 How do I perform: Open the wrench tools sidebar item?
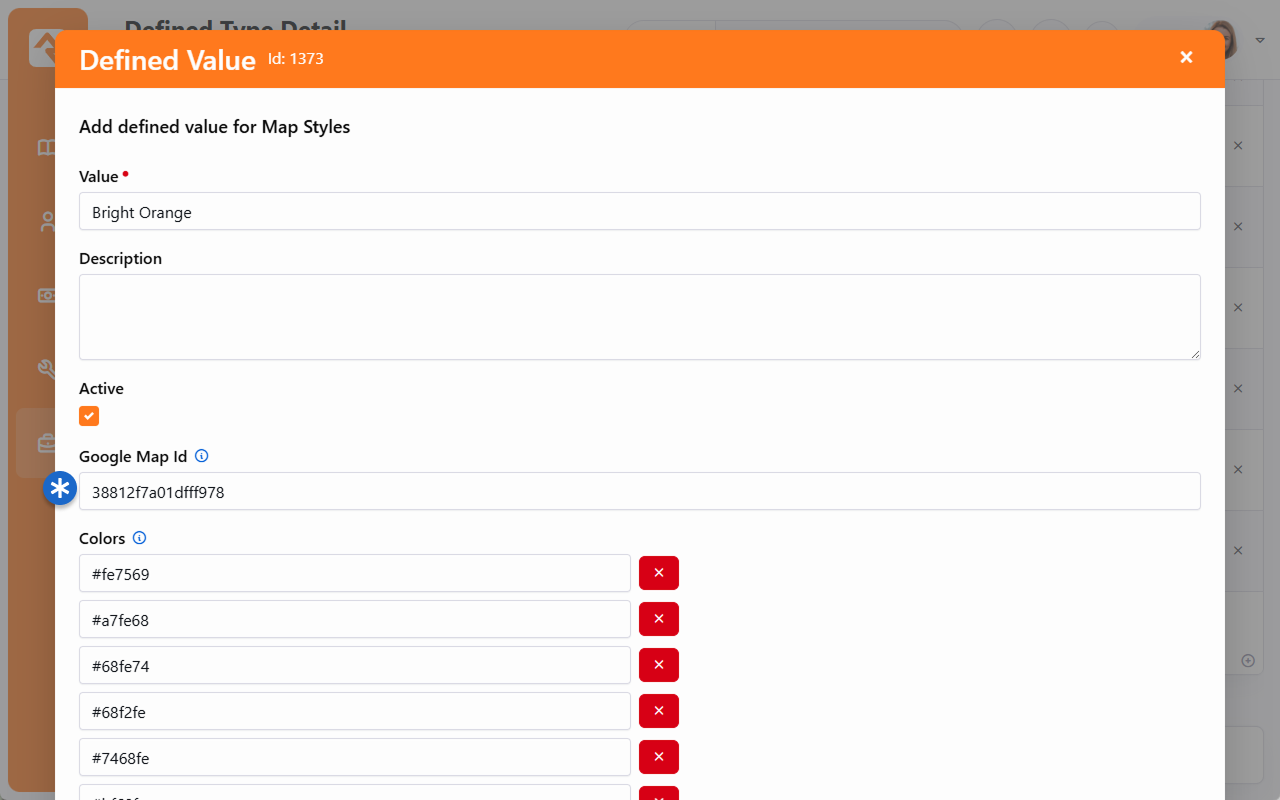pos(47,369)
